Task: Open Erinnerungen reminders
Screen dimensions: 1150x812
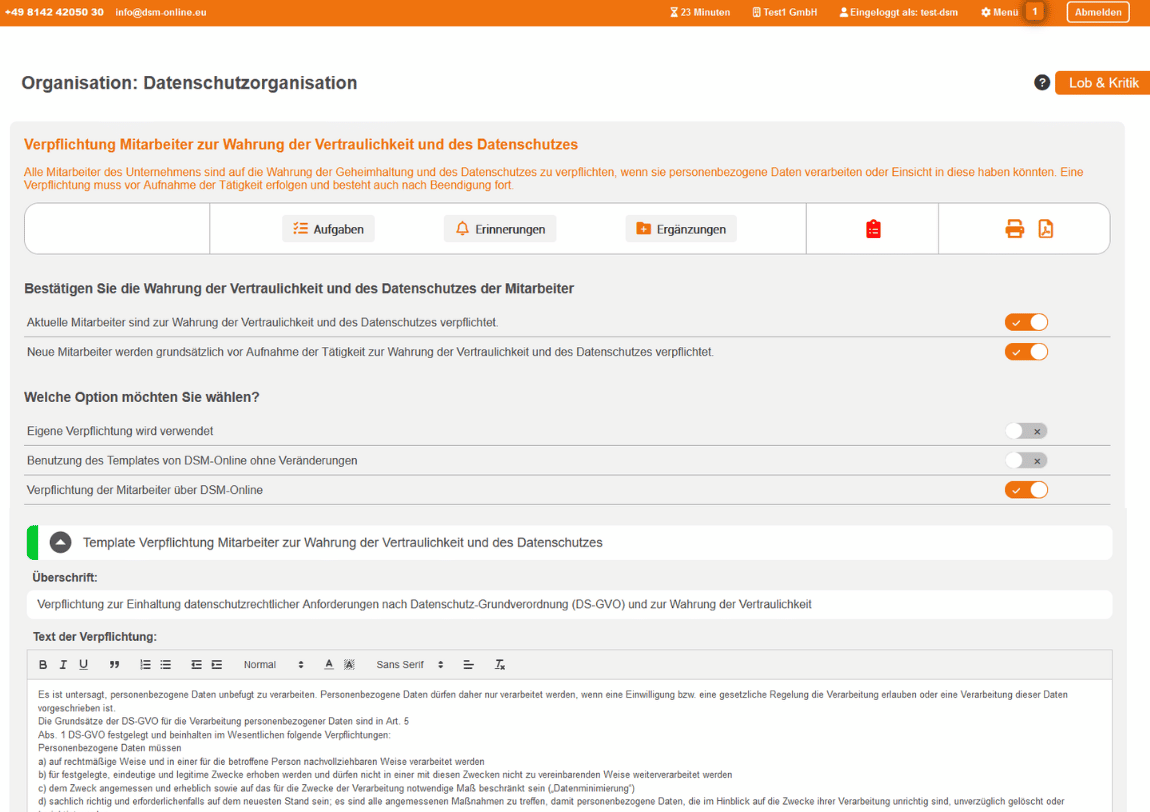Action: click(501, 228)
